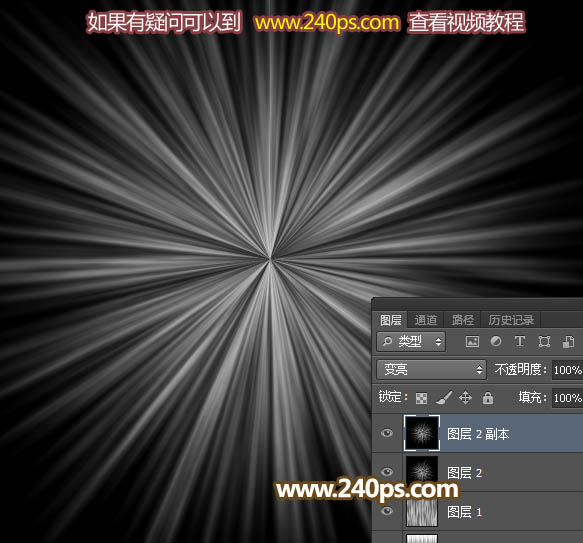
Task: Switch to the 通道 tab
Action: coord(426,320)
